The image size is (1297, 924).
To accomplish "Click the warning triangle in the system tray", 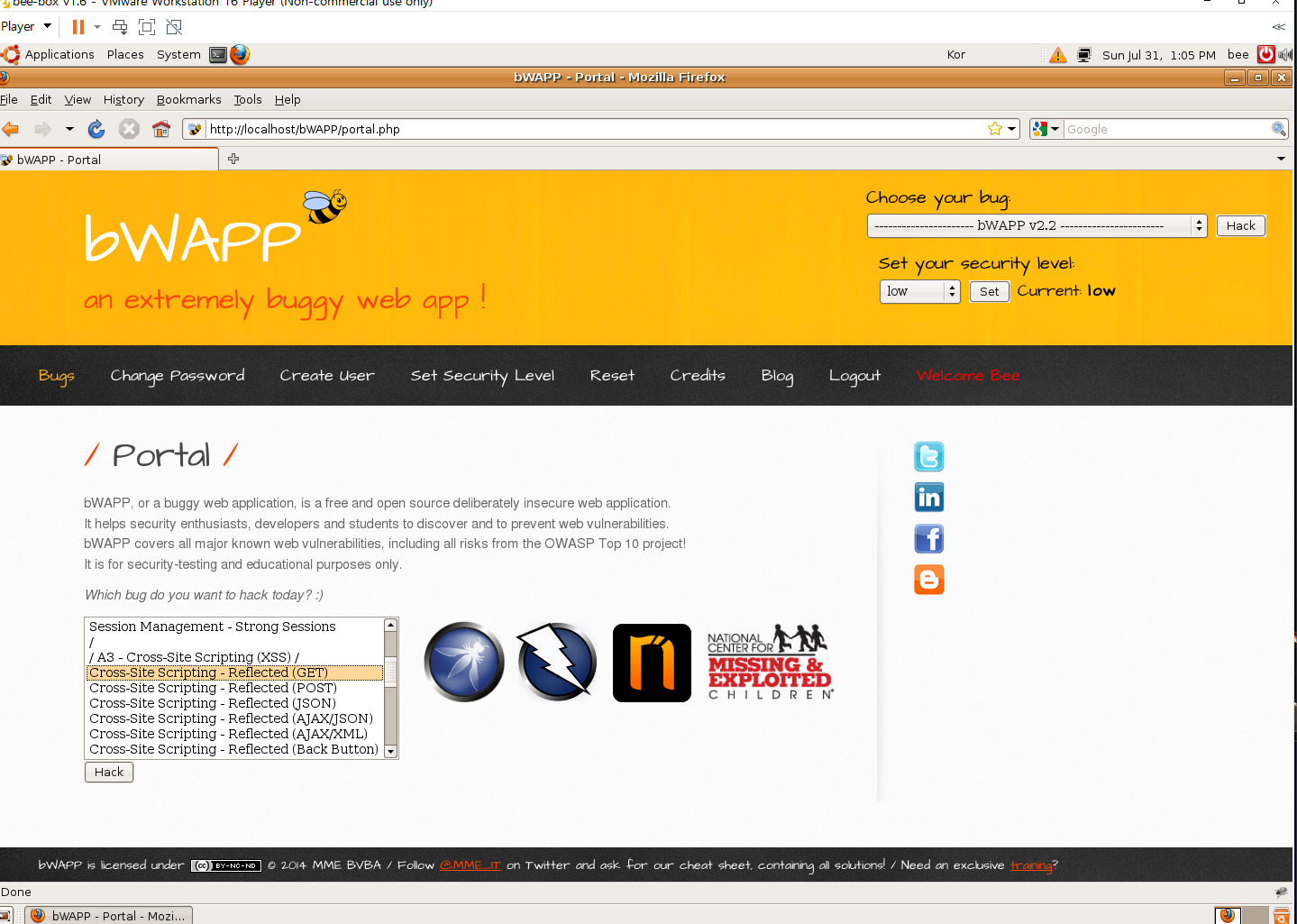I will click(1058, 56).
